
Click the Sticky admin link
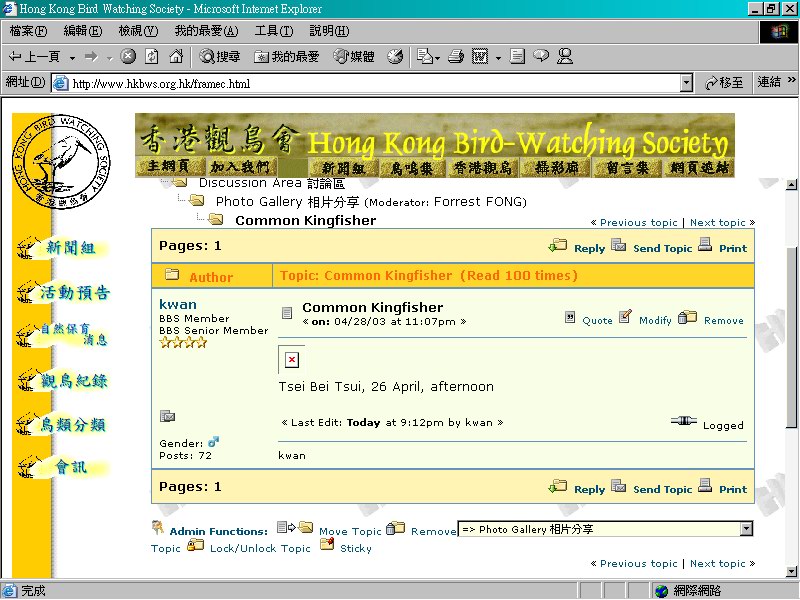(x=356, y=548)
